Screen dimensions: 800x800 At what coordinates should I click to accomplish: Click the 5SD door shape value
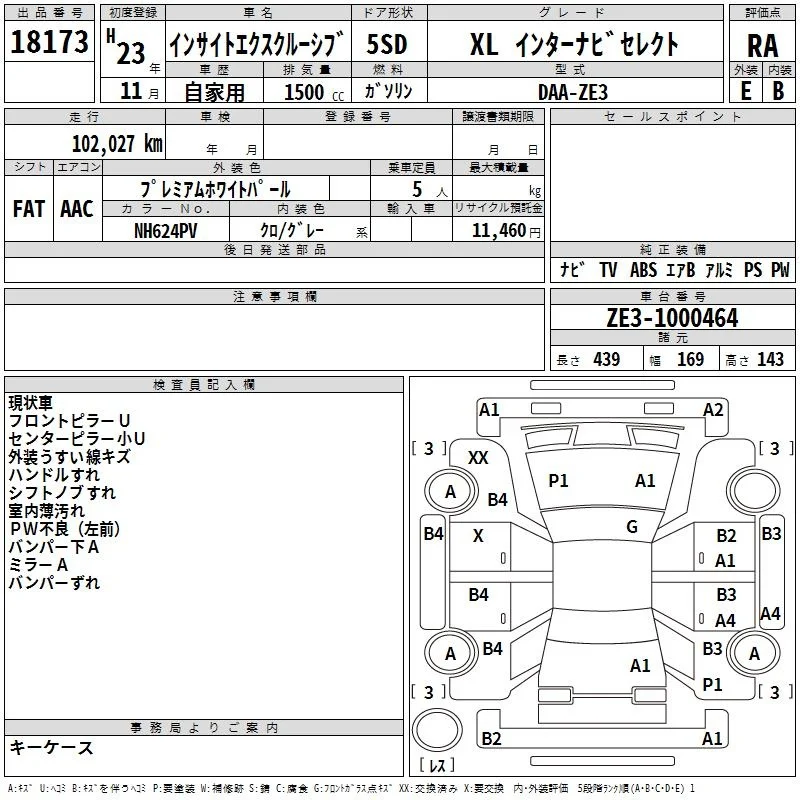click(387, 44)
